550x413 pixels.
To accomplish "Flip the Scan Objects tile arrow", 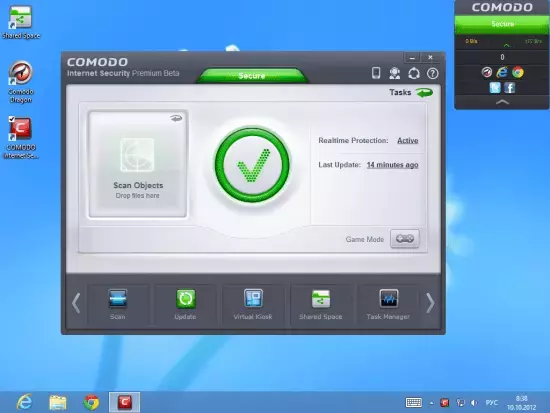I will point(176,118).
